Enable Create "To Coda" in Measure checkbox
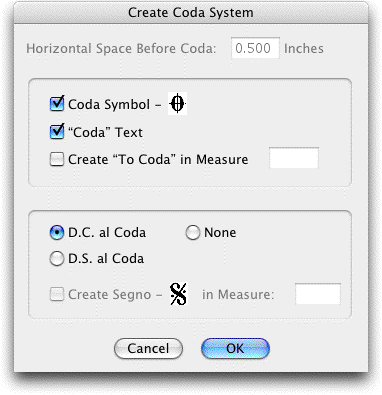The image size is (382, 395). (57, 159)
